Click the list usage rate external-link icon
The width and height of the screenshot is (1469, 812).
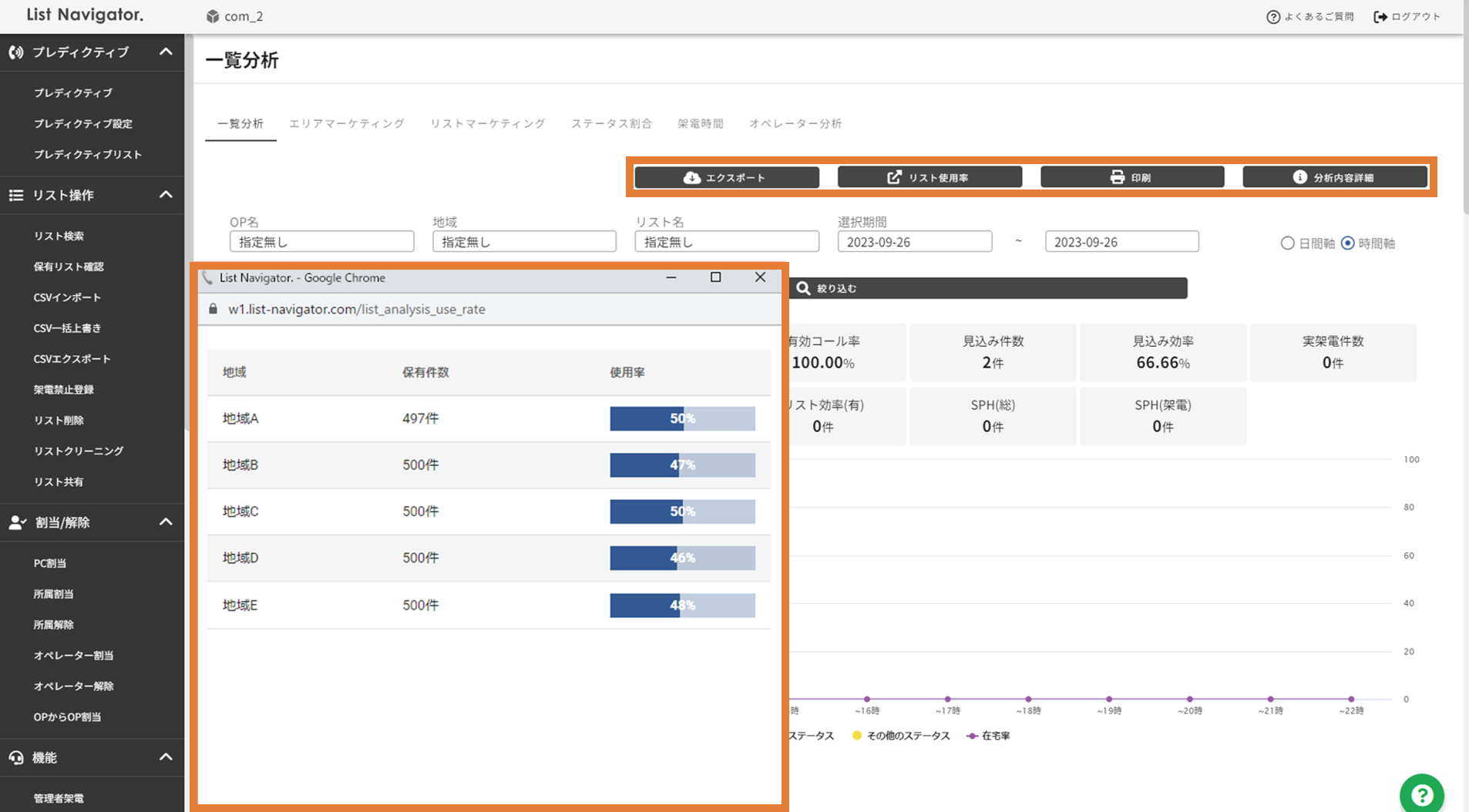pos(894,177)
